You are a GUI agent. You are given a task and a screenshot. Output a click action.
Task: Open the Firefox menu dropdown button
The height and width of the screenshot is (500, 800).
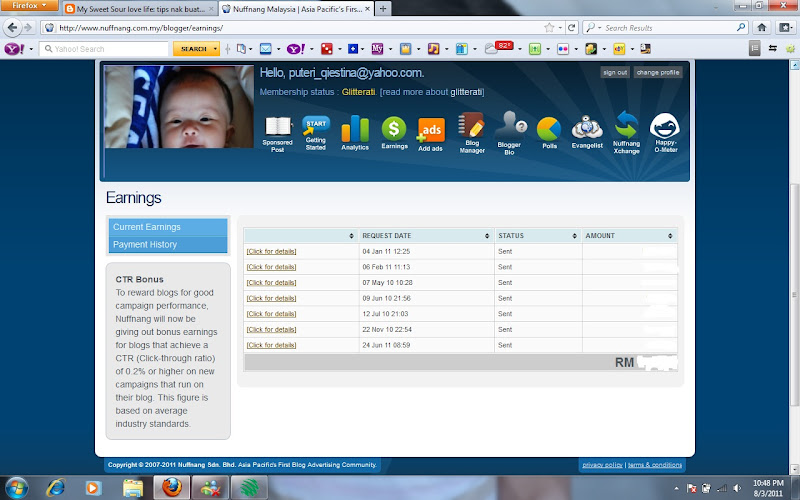(29, 6)
